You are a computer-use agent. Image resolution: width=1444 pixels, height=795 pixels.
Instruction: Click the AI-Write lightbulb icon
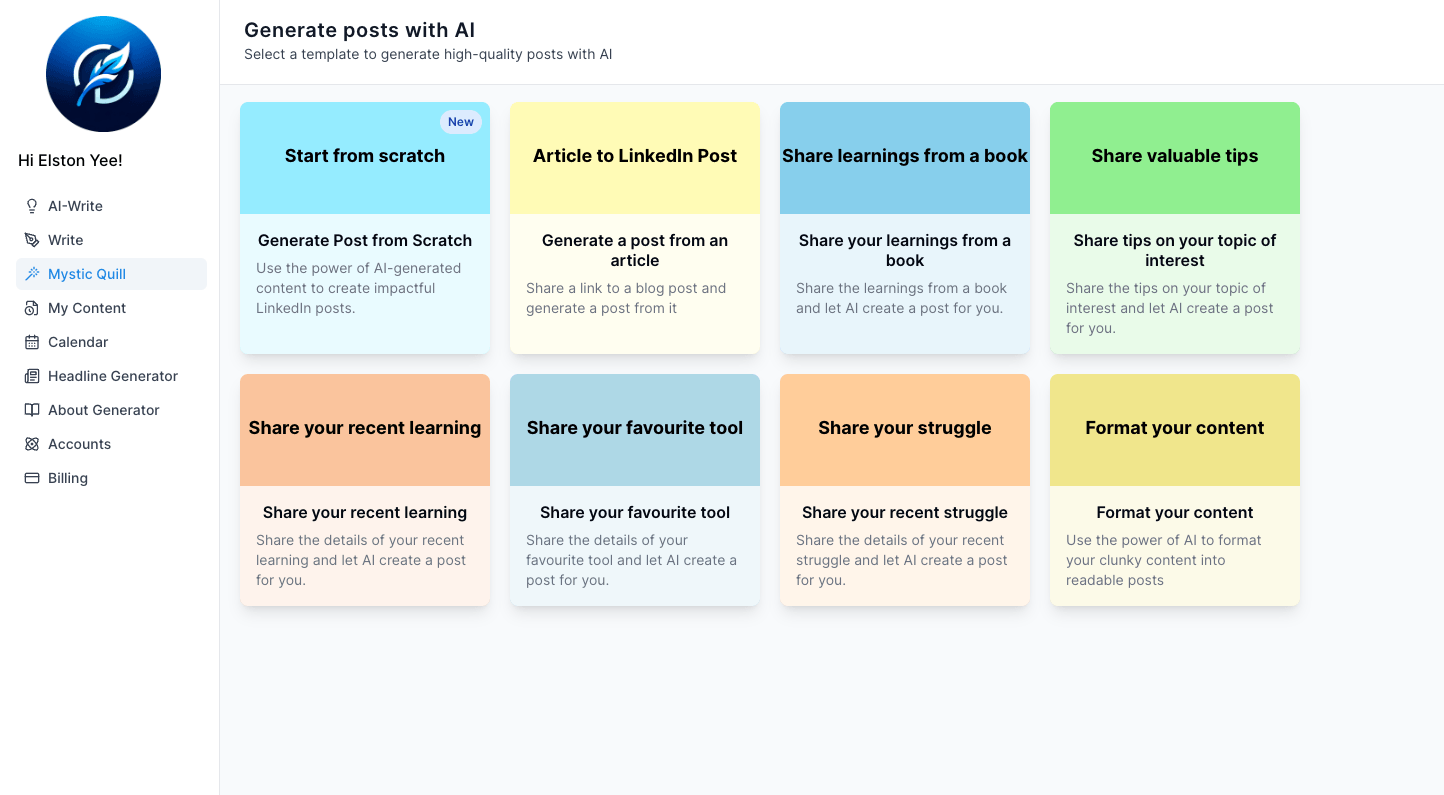point(32,206)
